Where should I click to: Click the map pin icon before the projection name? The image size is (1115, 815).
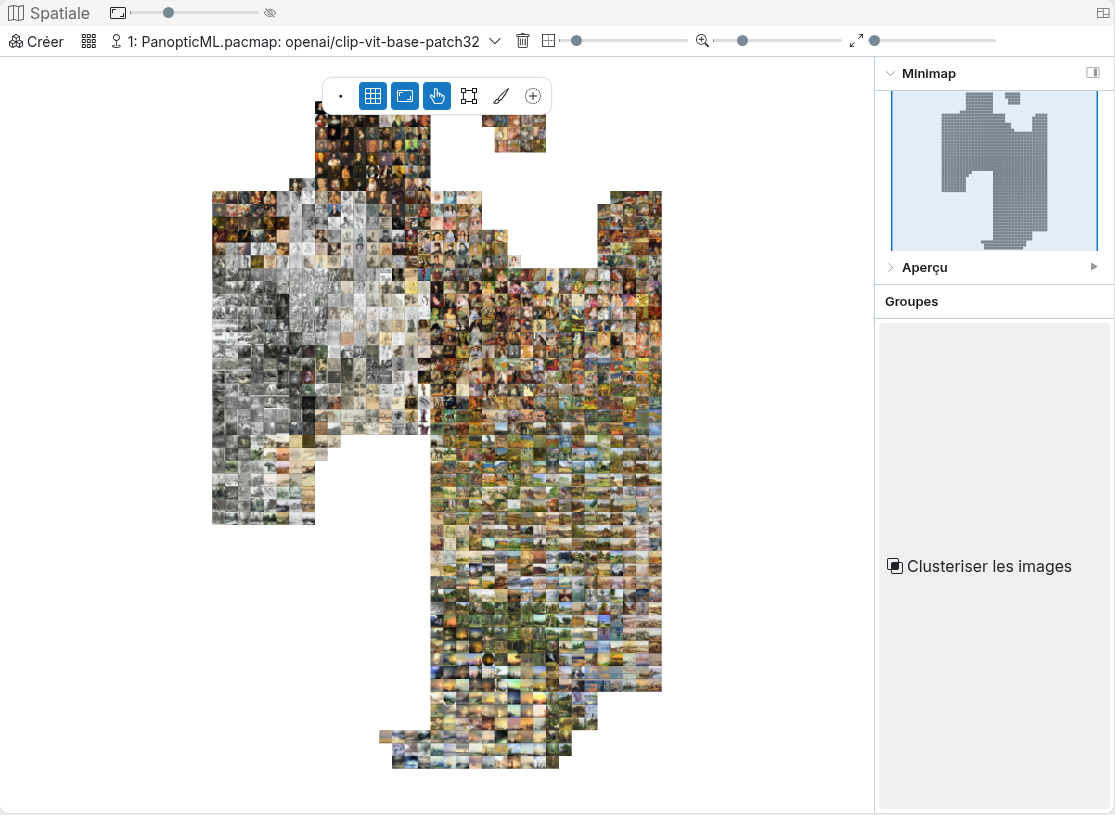(117, 41)
